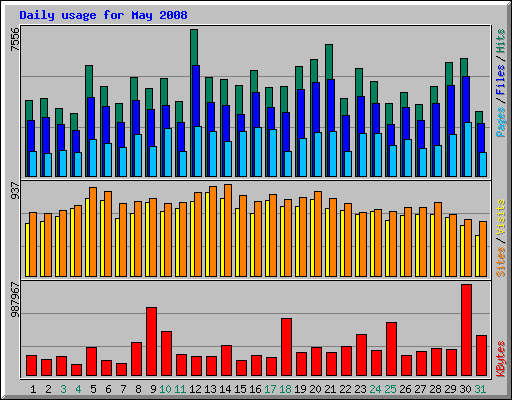This screenshot has width=512, height=400.
Task: Select day 5 on the x-axis
Action: (93, 389)
